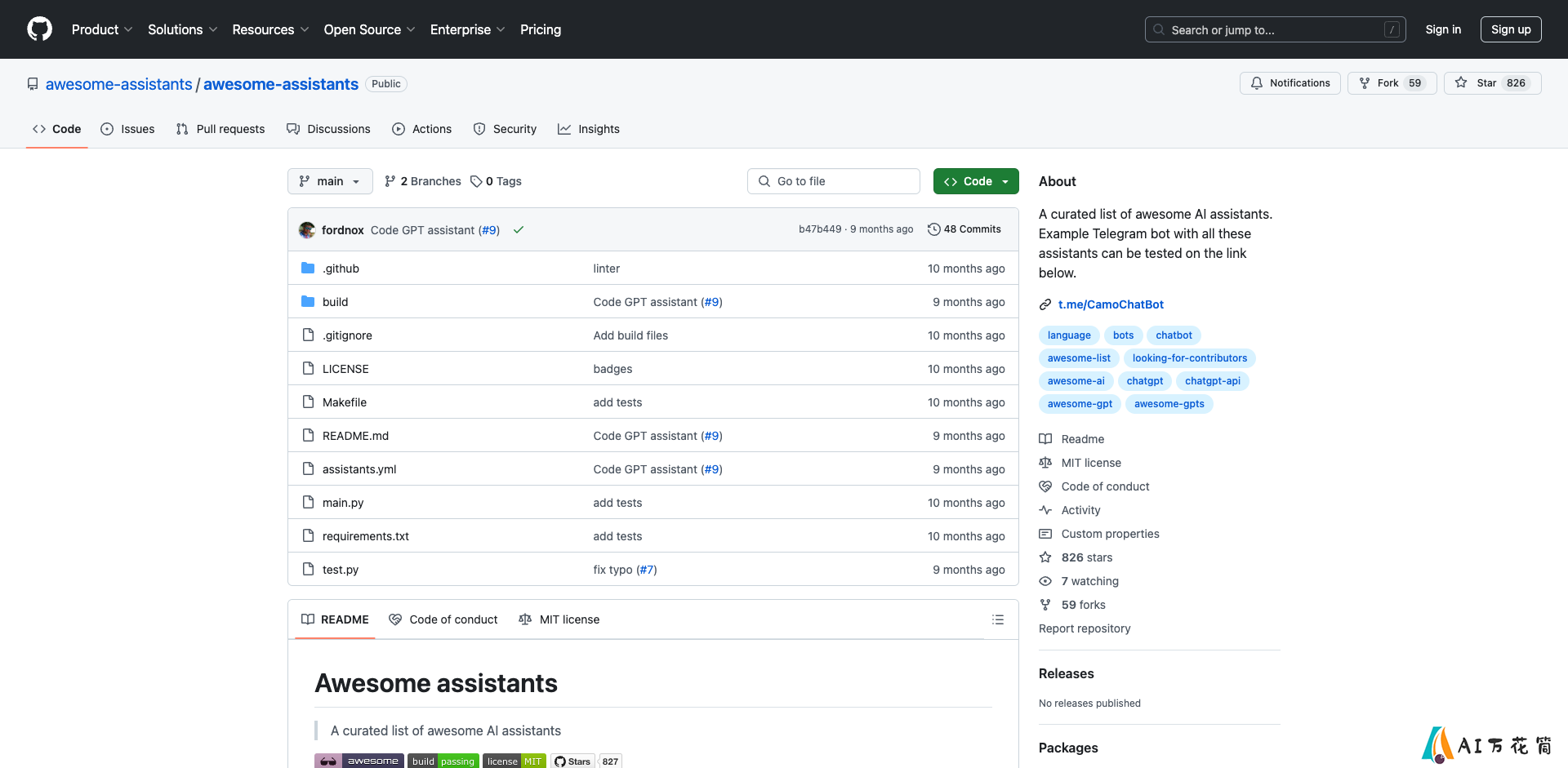
Task: Open the .github folder
Action: (x=341, y=269)
